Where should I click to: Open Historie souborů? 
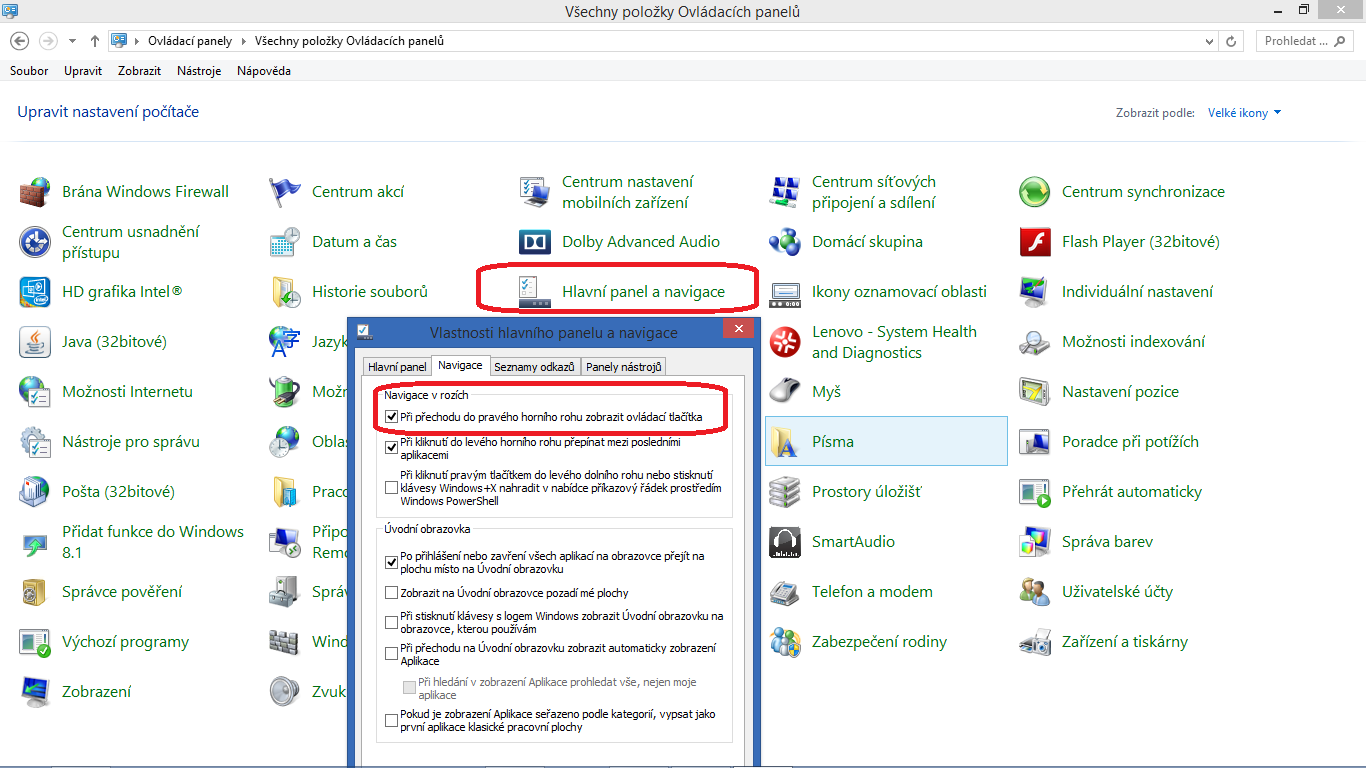[x=349, y=292]
